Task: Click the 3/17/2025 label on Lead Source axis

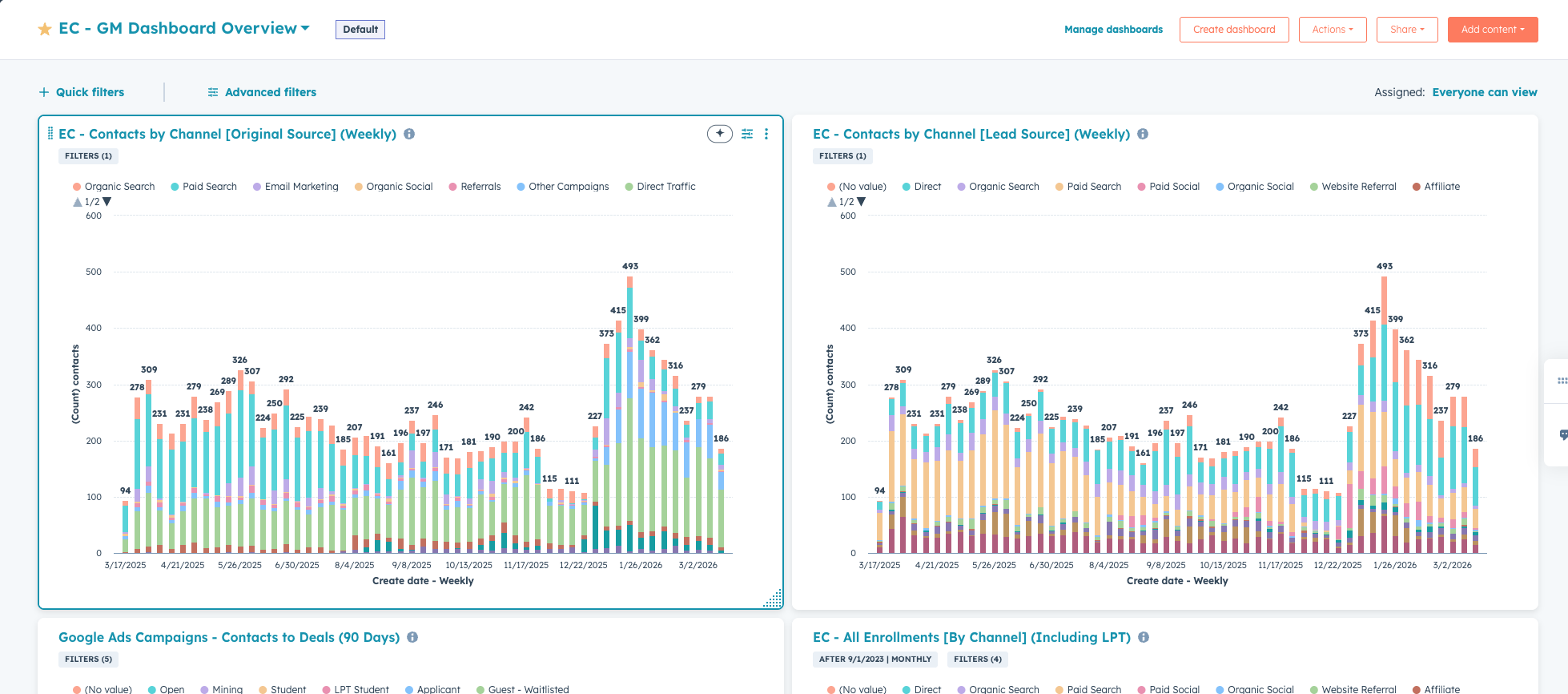Action: click(879, 565)
